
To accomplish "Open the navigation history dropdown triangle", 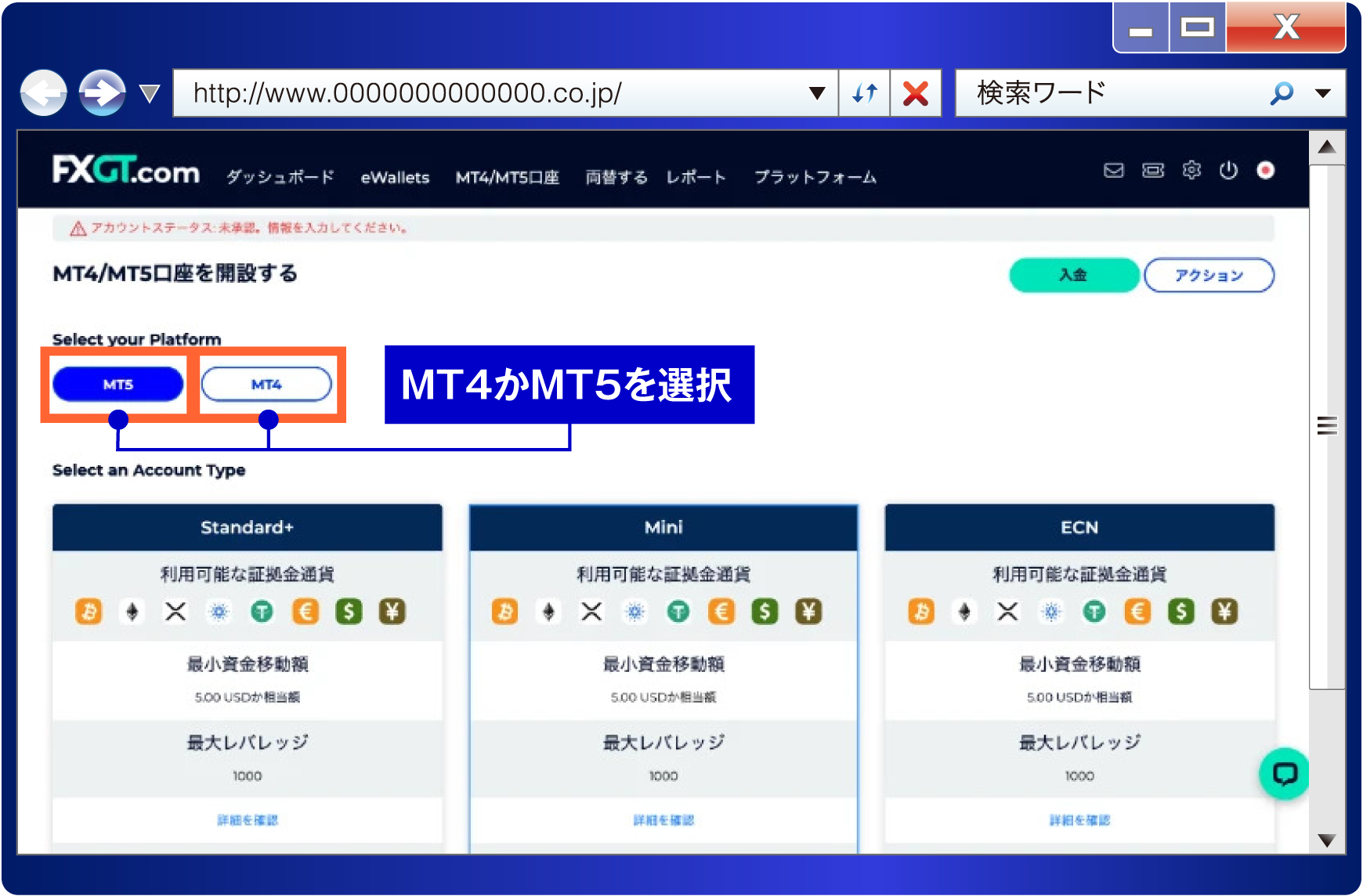I will coord(149,94).
